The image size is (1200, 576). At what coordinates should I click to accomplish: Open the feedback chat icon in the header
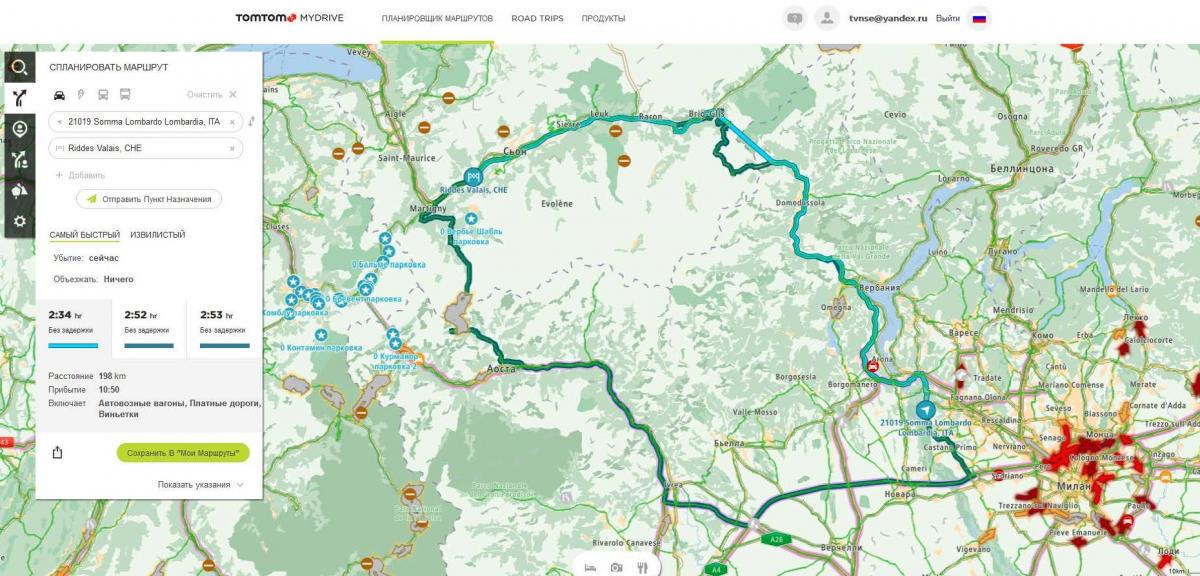pos(795,18)
